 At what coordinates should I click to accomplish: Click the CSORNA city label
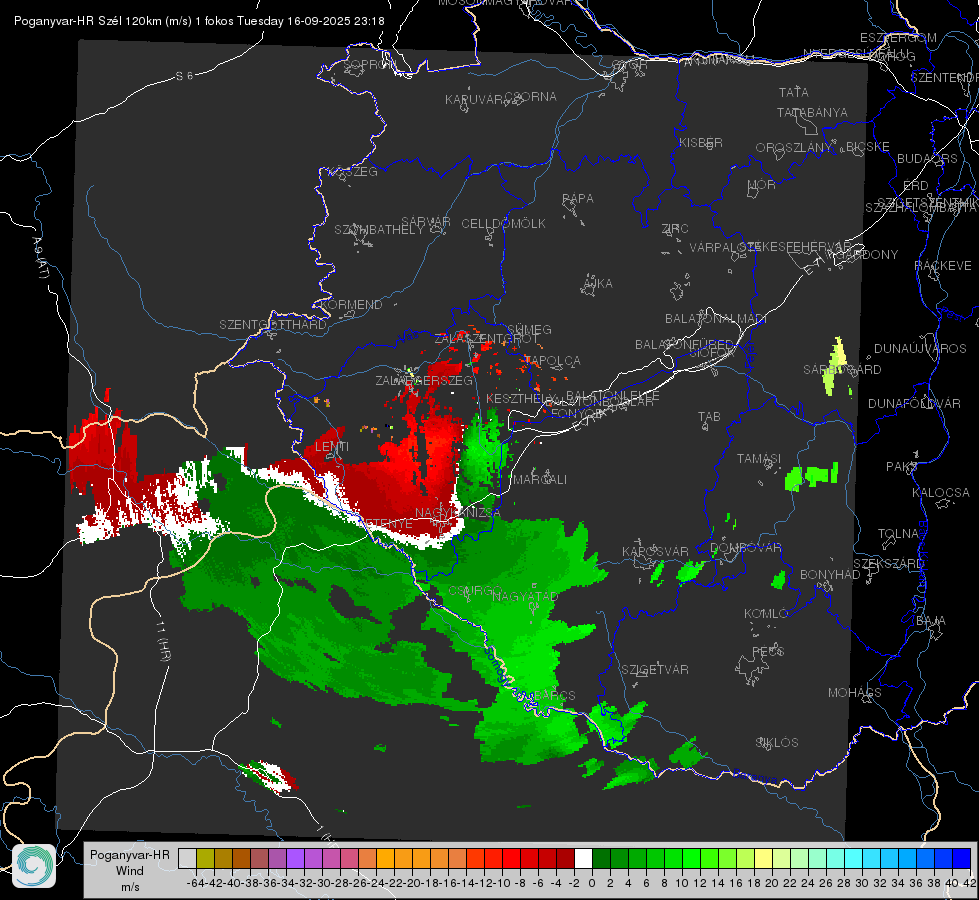531,96
